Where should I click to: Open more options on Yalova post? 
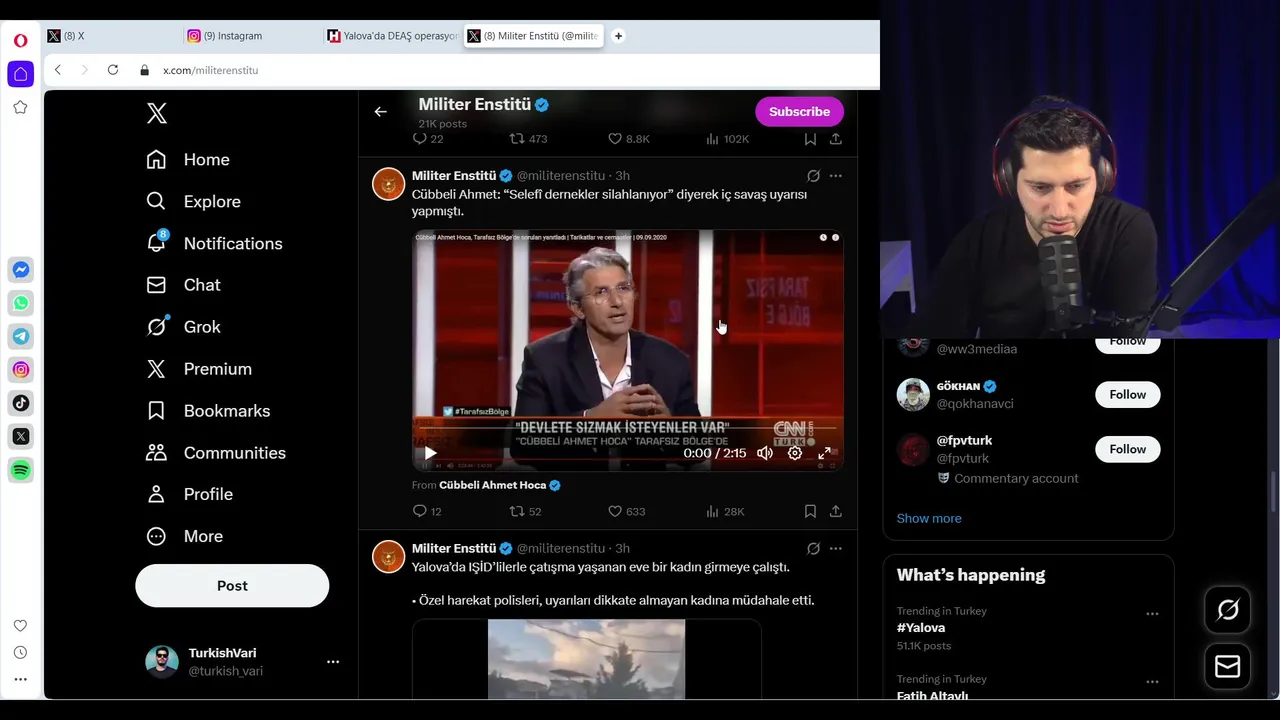click(x=836, y=549)
